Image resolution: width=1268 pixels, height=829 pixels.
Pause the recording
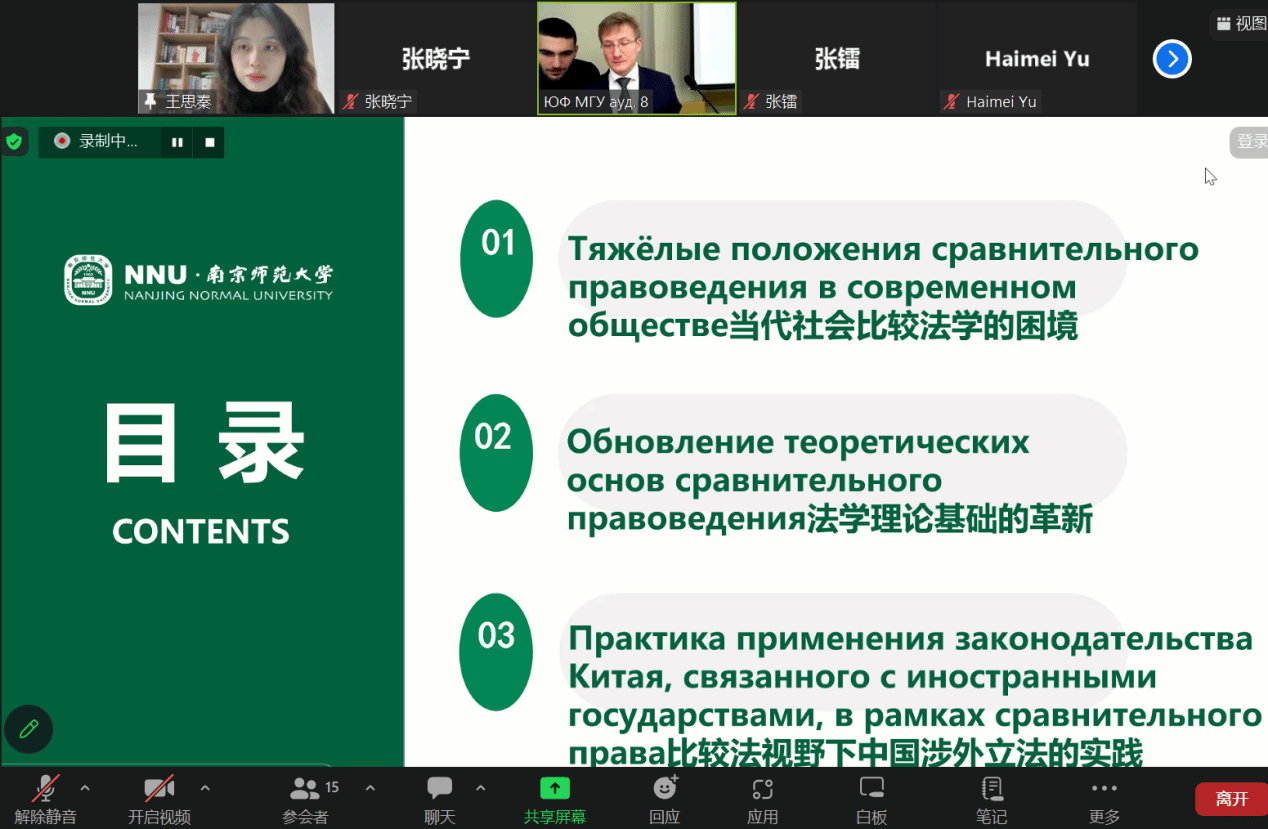coord(177,142)
